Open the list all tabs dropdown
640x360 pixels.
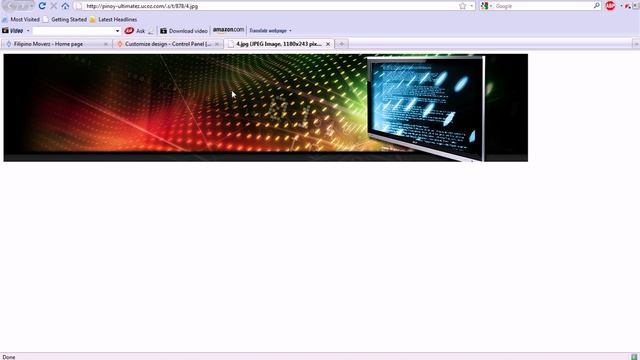coord(636,44)
